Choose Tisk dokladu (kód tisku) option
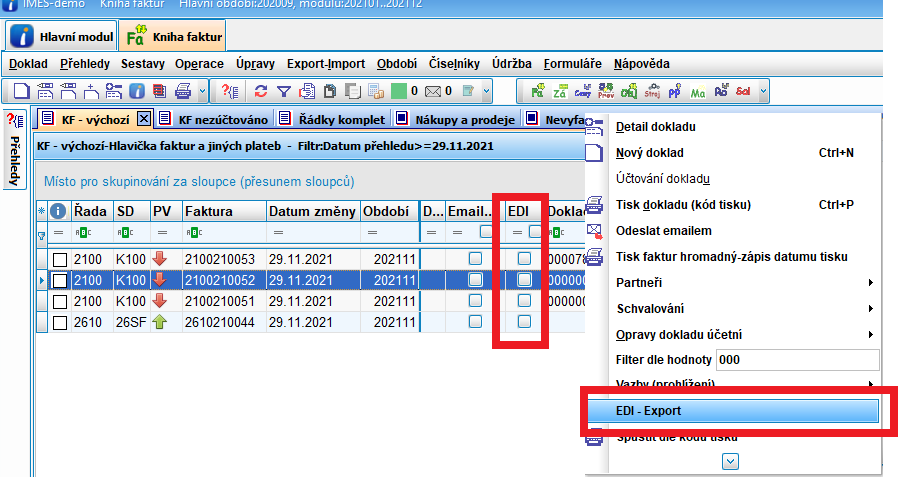 click(x=683, y=205)
